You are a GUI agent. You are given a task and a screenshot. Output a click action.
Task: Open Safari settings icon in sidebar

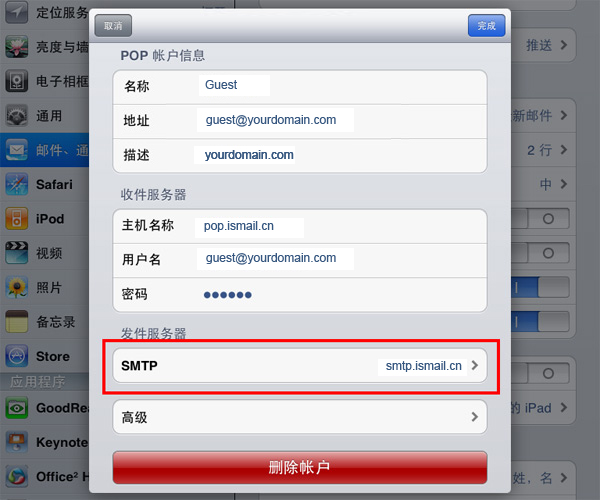point(16,184)
